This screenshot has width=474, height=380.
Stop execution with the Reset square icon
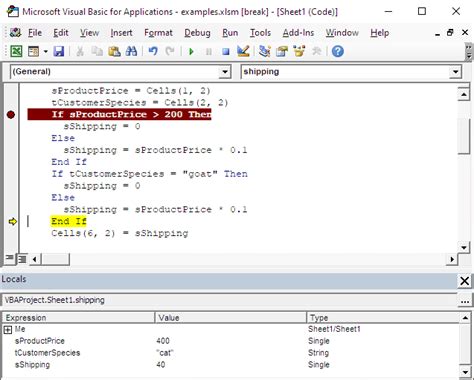point(226,52)
